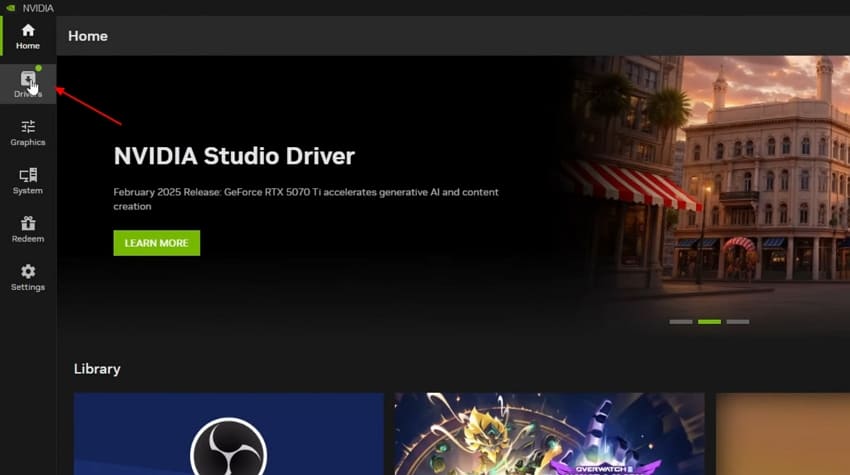This screenshot has height=475, width=850.
Task: Open the Home section in sidebar
Action: 28,36
